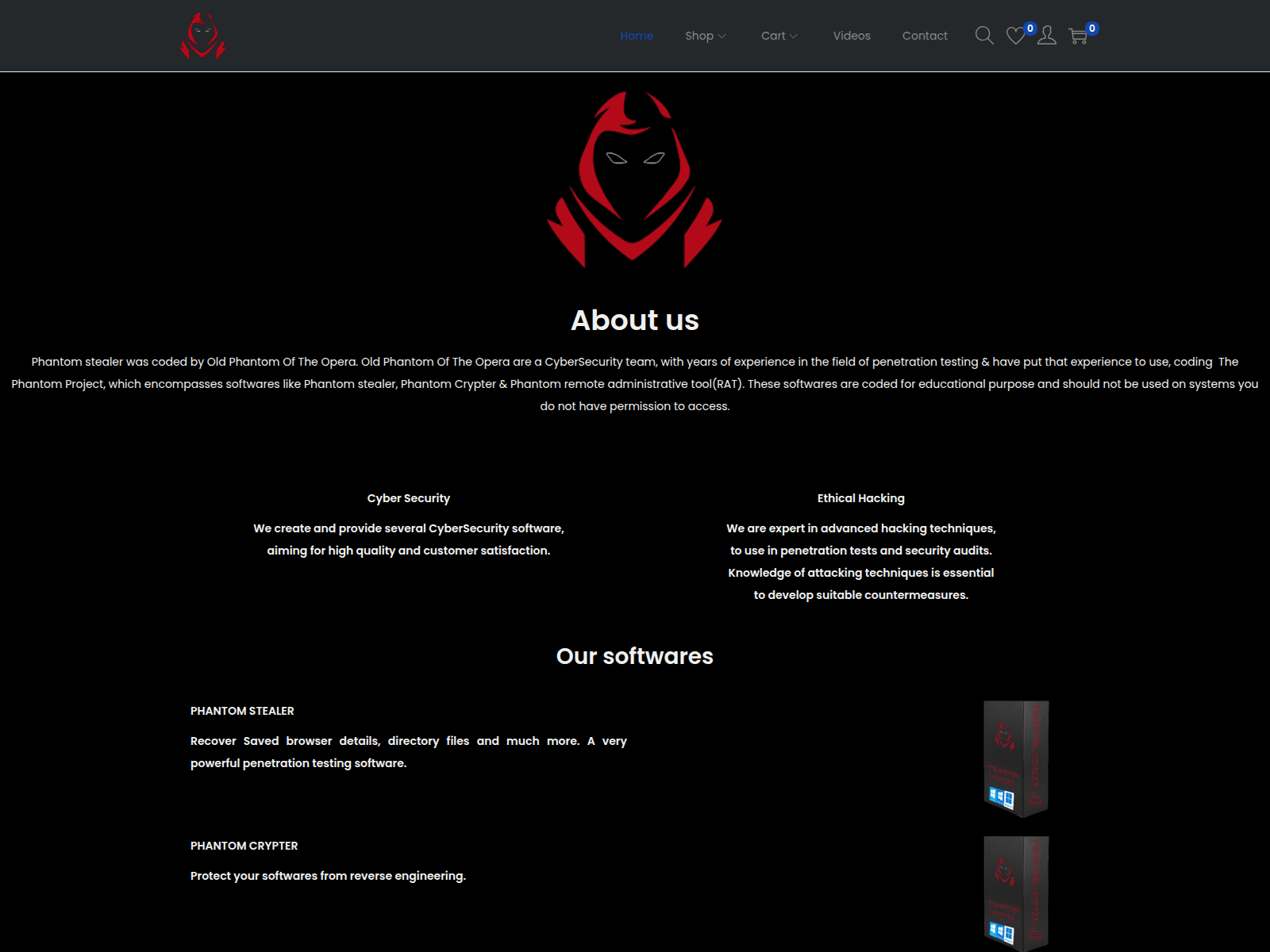1270x952 pixels.
Task: Expand the Cart dropdown menu
Action: coord(773,36)
